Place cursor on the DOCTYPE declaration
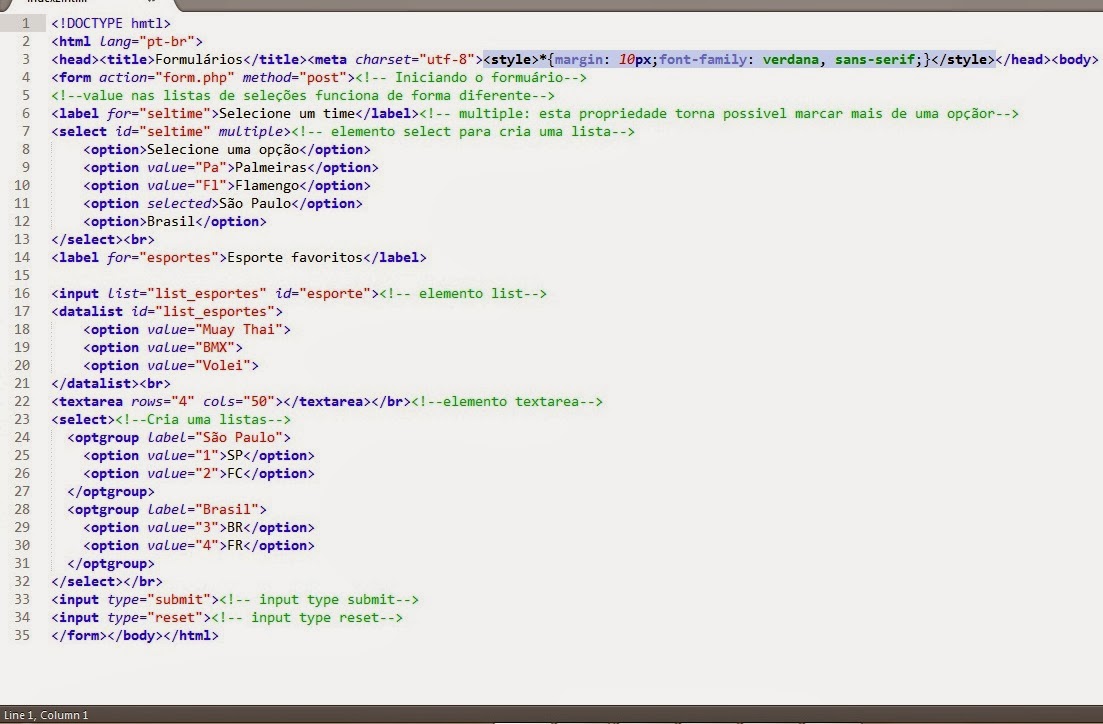1103x724 pixels. (110, 22)
